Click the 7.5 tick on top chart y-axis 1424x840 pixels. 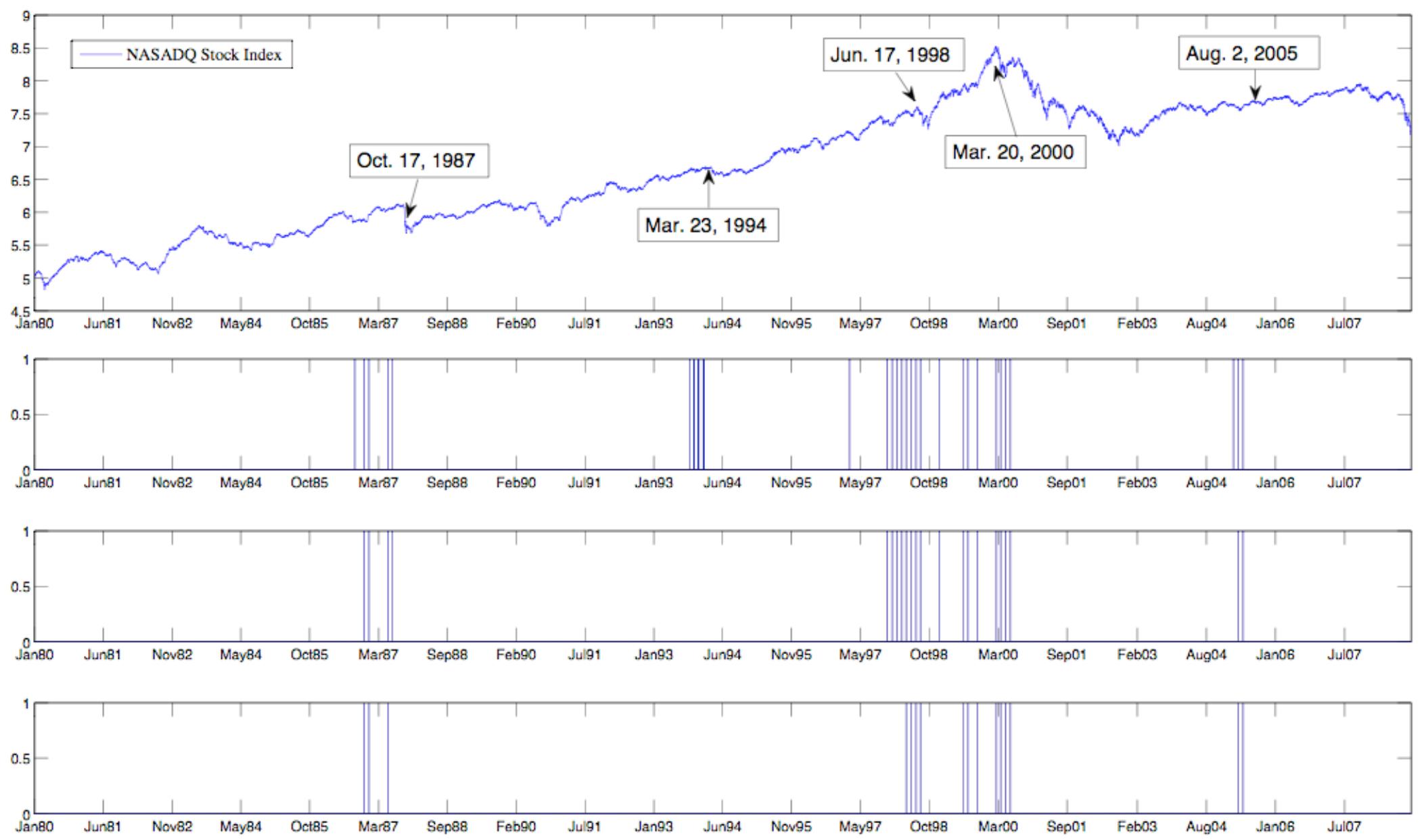[x=19, y=114]
